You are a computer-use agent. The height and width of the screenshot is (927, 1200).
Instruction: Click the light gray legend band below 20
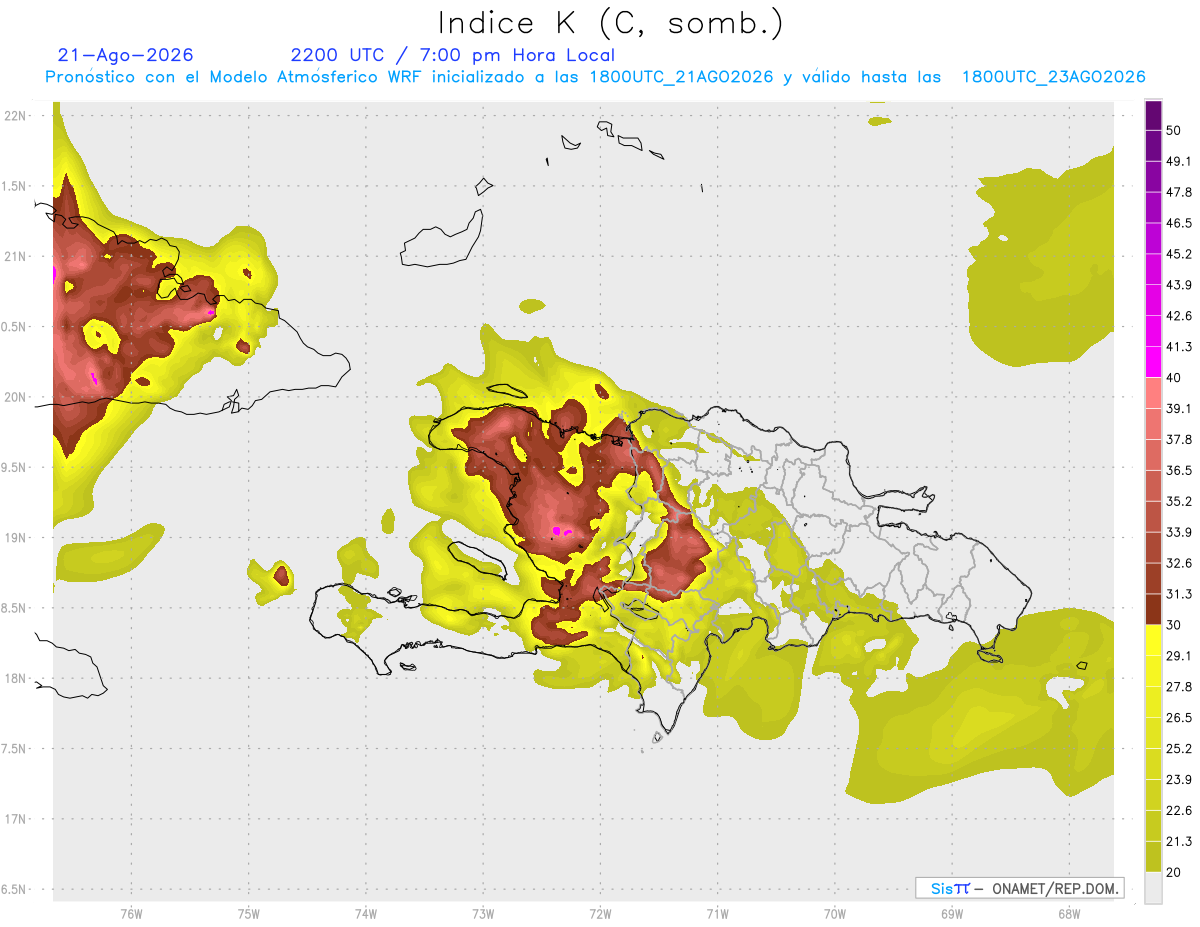point(1153,887)
